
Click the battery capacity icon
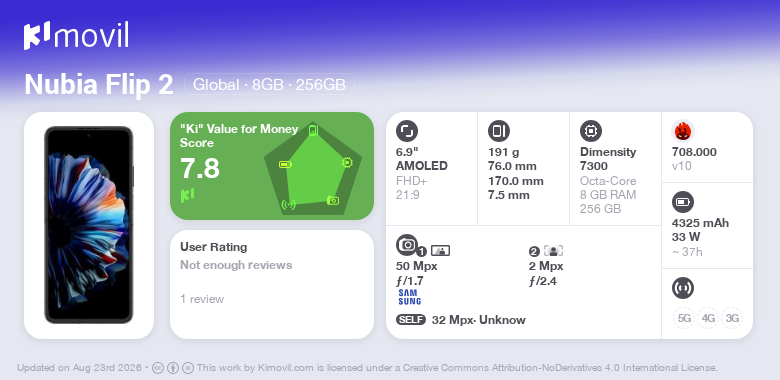coord(683,202)
